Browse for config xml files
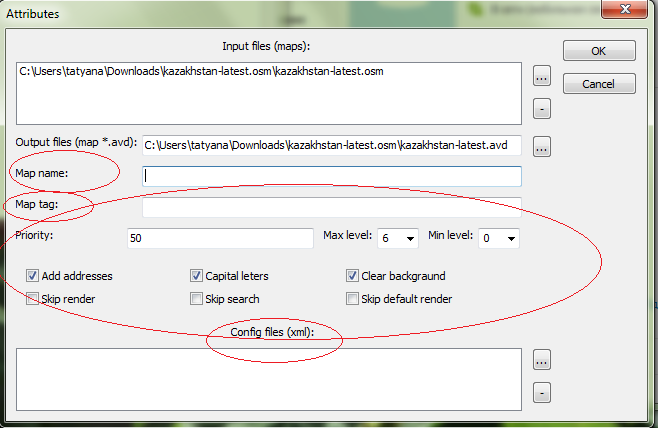Screen dimensions: 658x428 541,360
